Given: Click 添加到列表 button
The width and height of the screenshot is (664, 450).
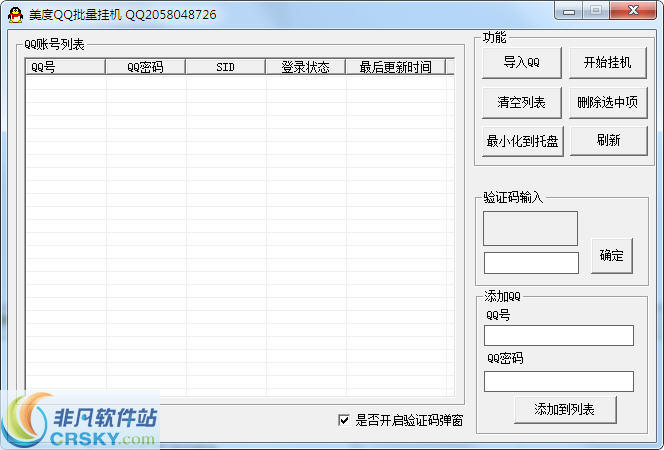Looking at the screenshot, I should [565, 409].
